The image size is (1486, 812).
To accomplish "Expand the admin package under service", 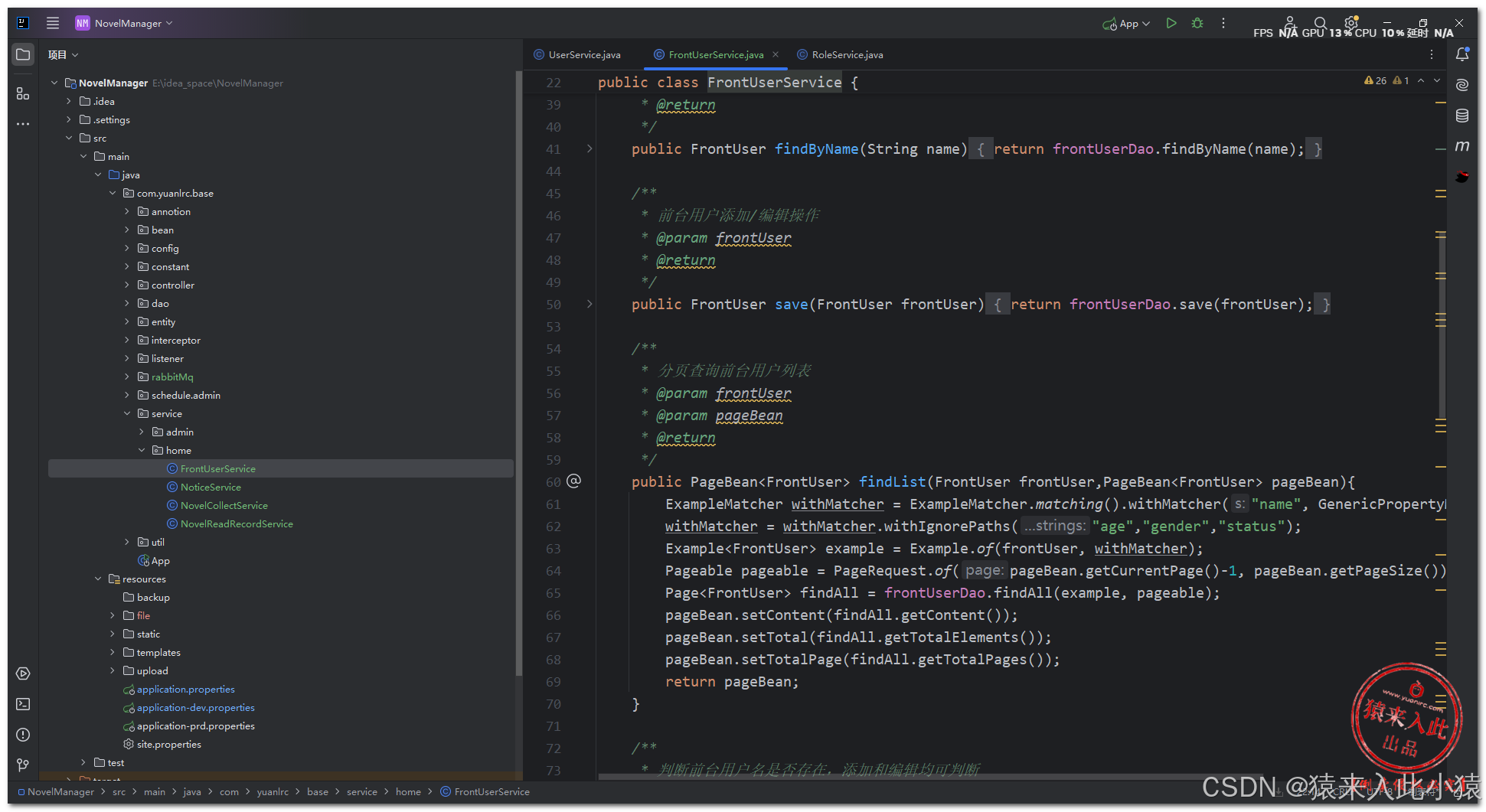I will (142, 432).
